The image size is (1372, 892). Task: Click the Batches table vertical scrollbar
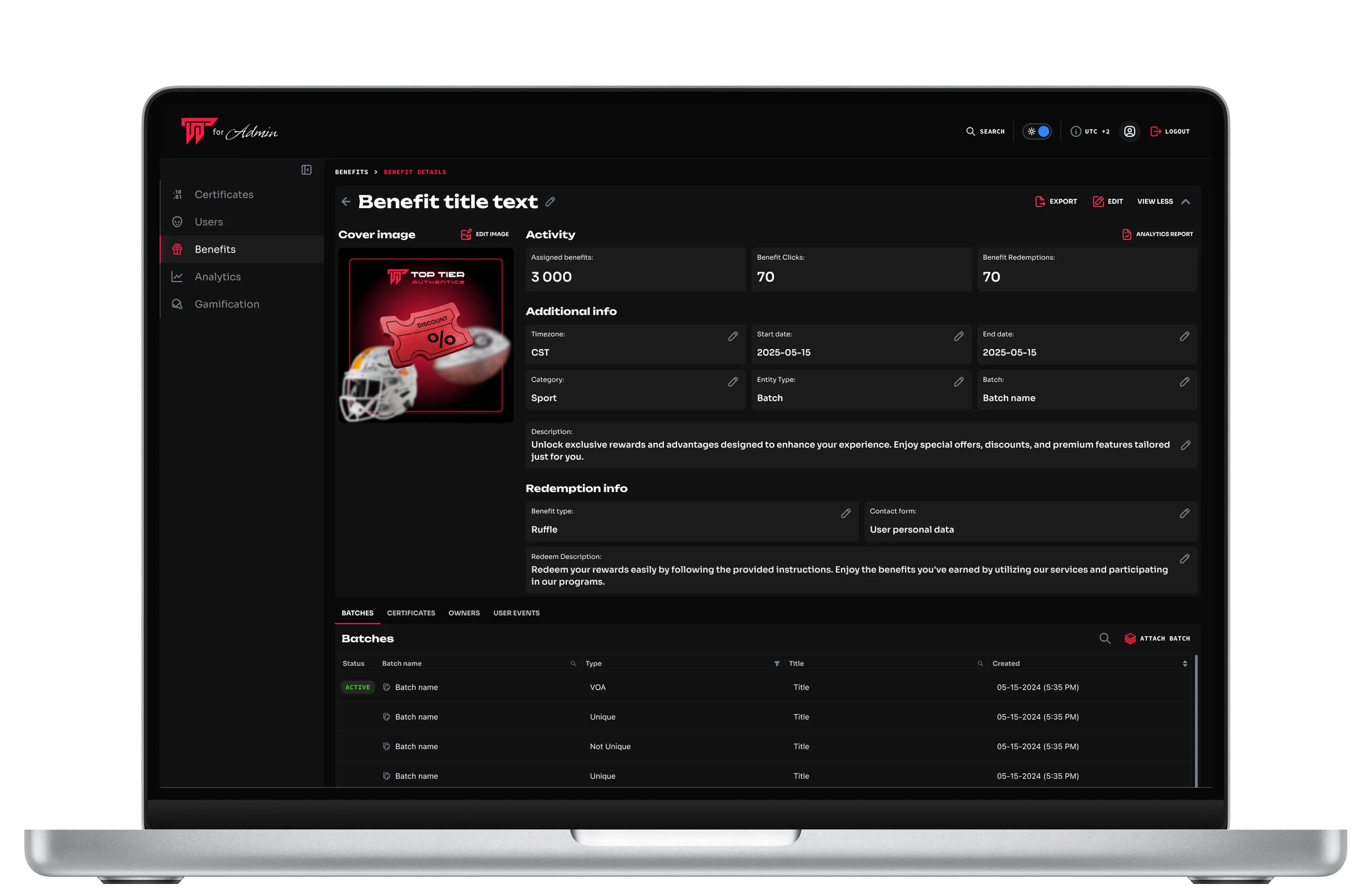1196,721
